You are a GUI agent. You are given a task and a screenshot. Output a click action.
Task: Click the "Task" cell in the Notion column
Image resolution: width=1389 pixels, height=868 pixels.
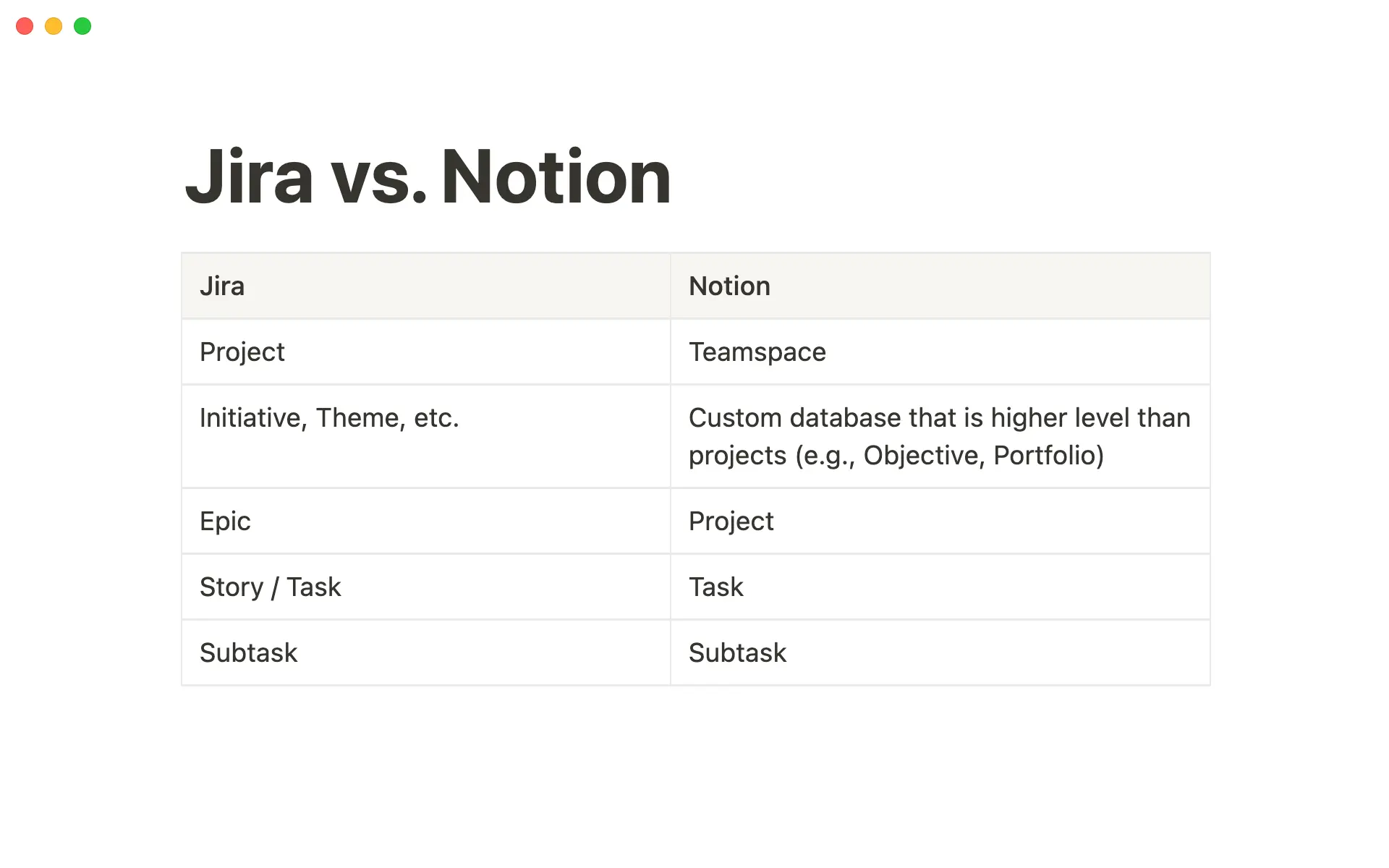[940, 587]
